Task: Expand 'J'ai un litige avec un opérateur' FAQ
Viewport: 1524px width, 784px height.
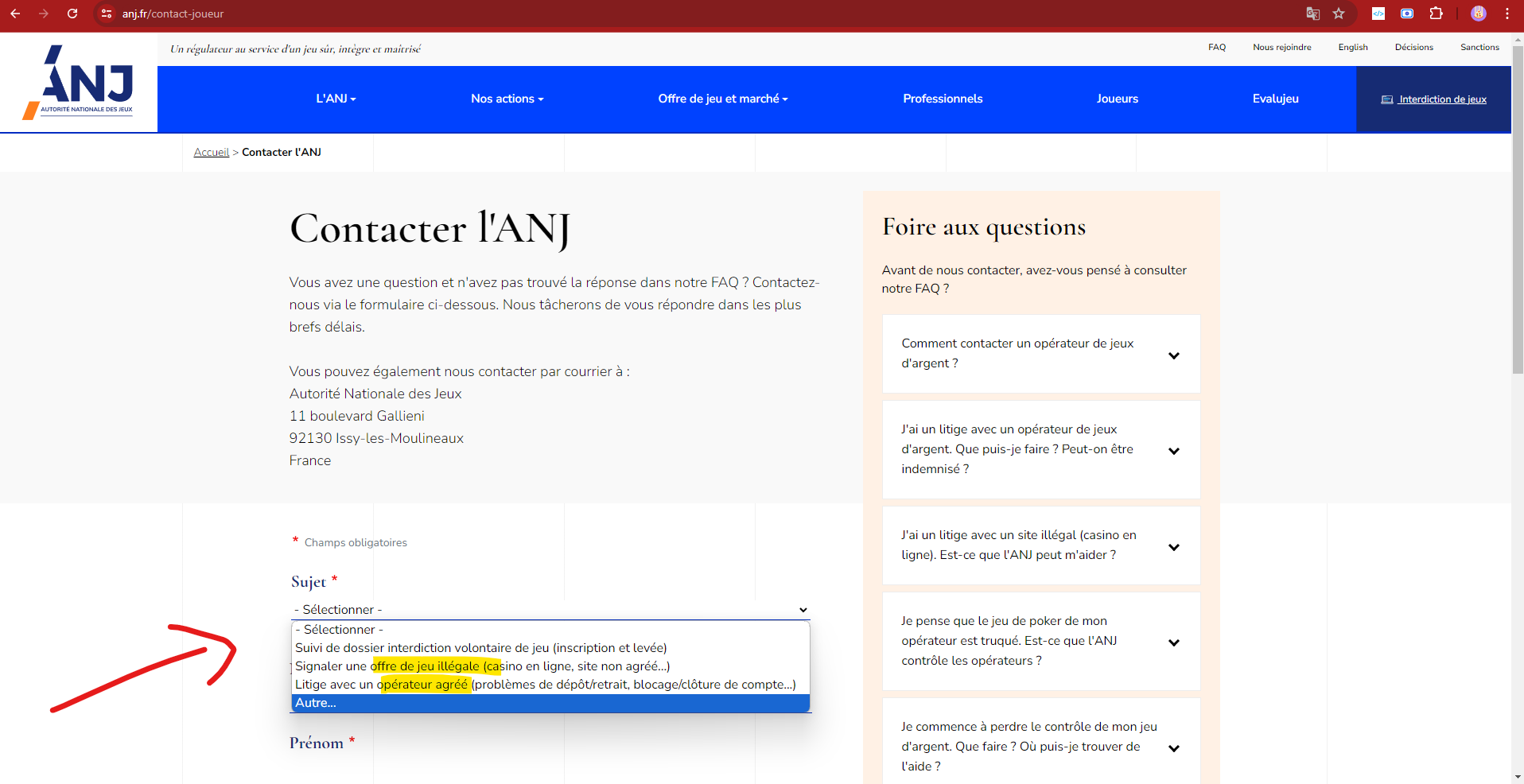Action: point(1040,449)
